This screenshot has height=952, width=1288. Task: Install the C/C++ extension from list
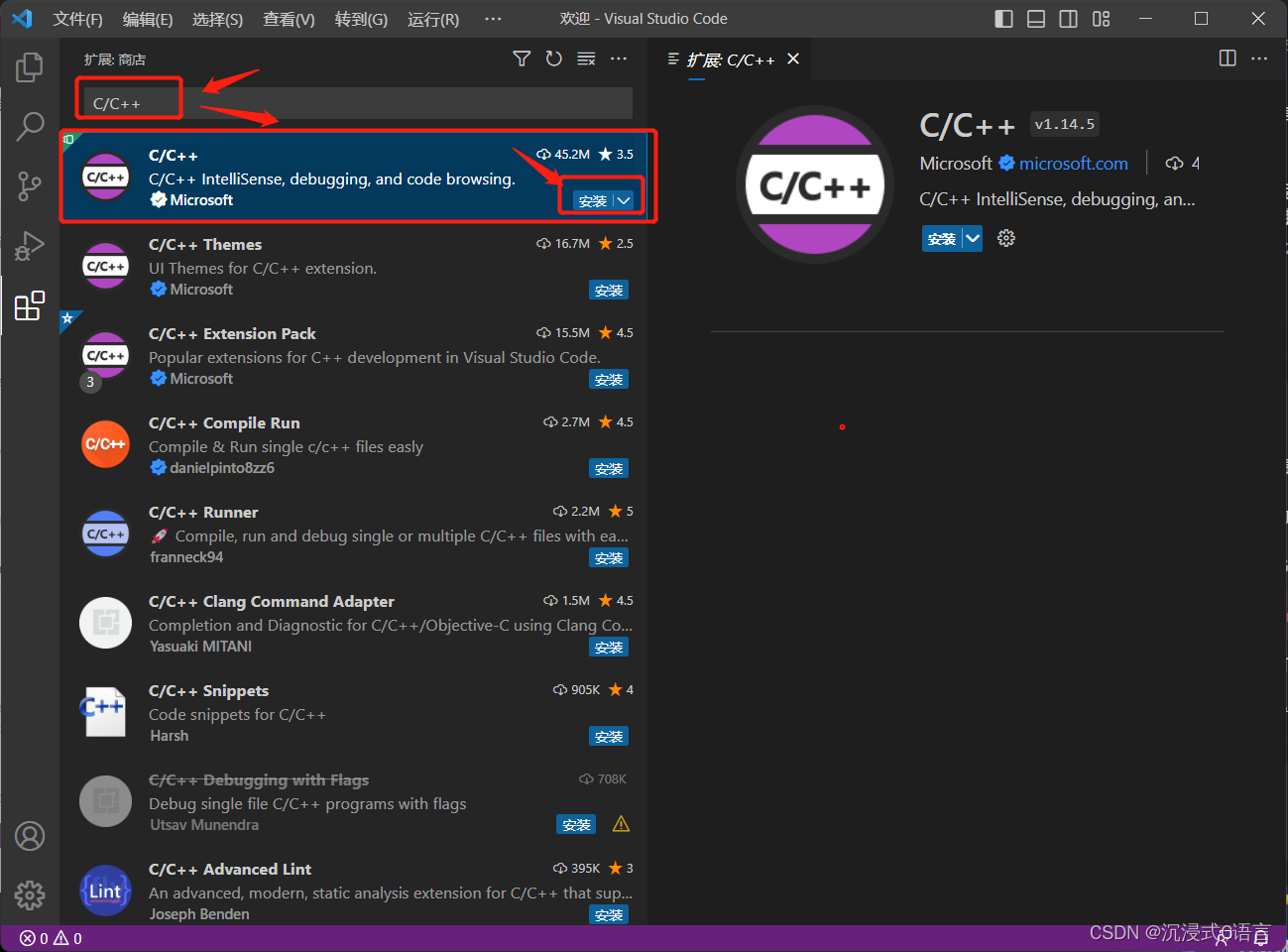click(593, 200)
